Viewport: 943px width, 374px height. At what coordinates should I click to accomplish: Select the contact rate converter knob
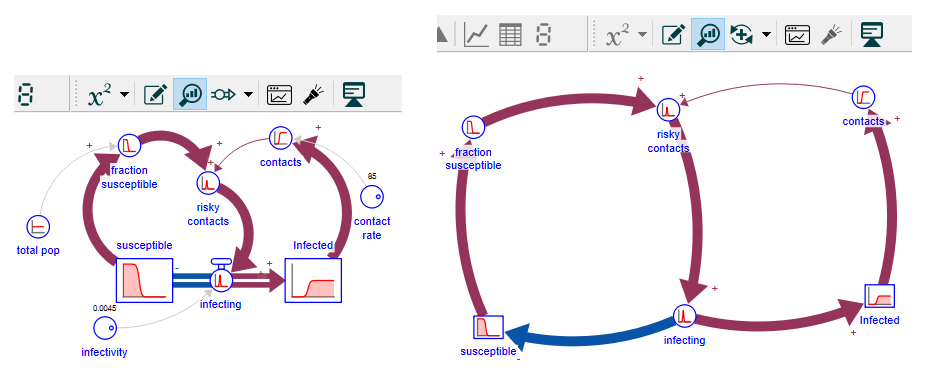372,196
